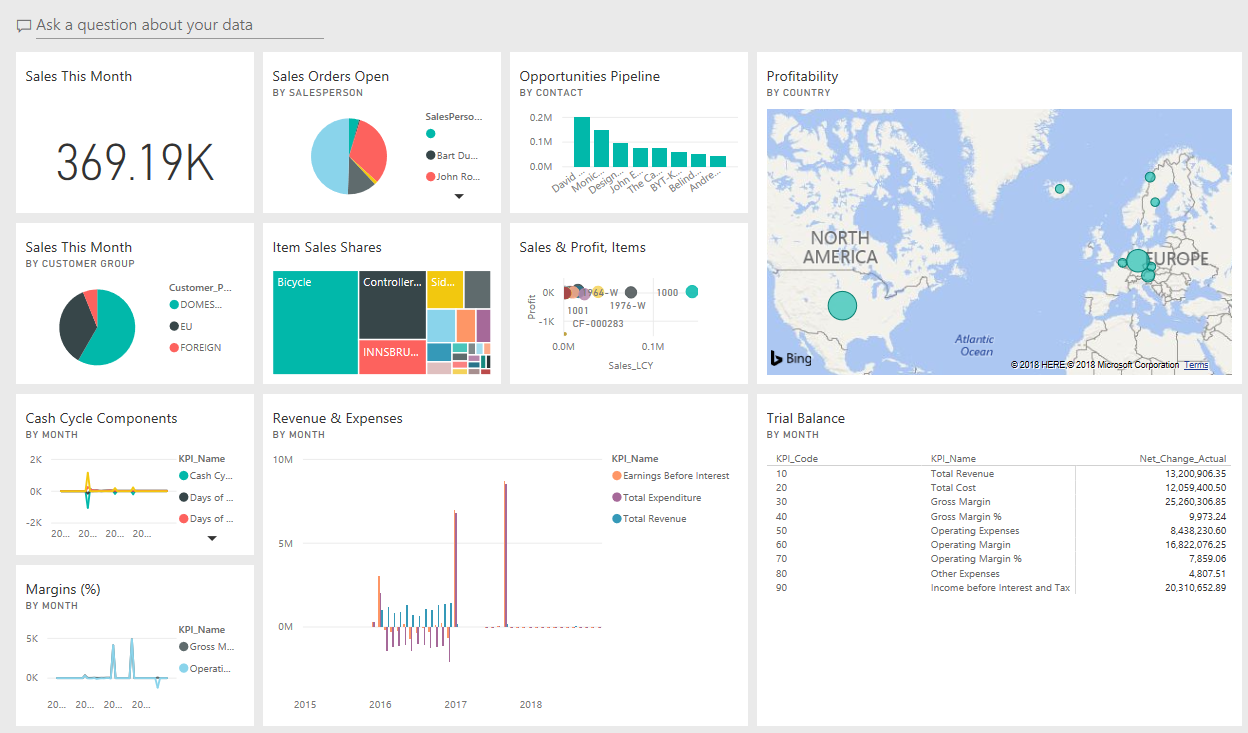Click the KPI_Name column header in Trial Balance
This screenshot has height=733, width=1248.
(x=952, y=459)
